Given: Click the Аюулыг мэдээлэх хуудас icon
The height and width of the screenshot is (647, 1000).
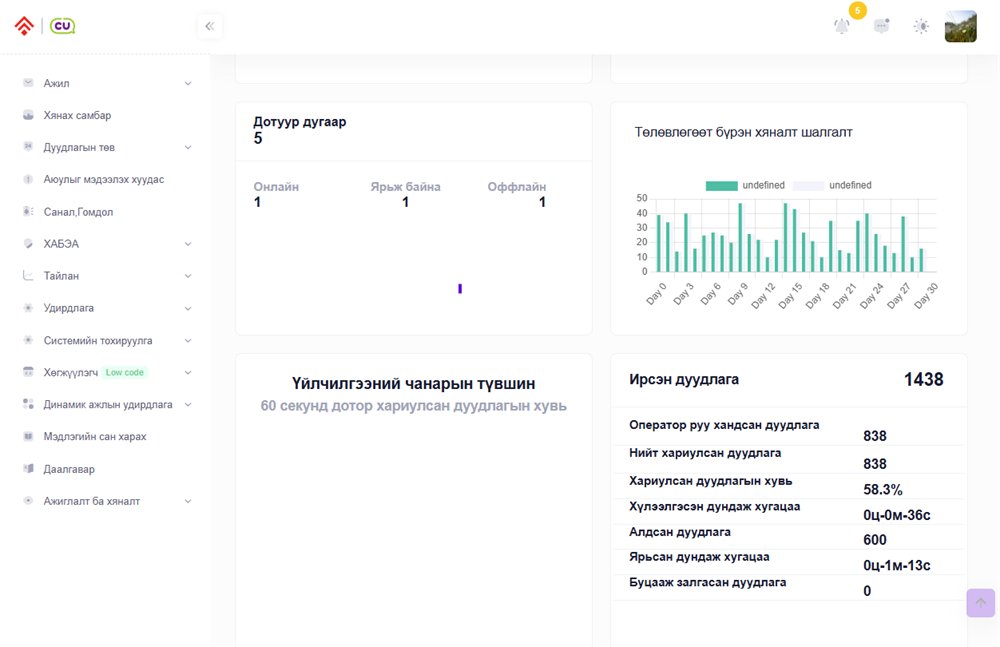Looking at the screenshot, I should pyautogui.click(x=28, y=179).
